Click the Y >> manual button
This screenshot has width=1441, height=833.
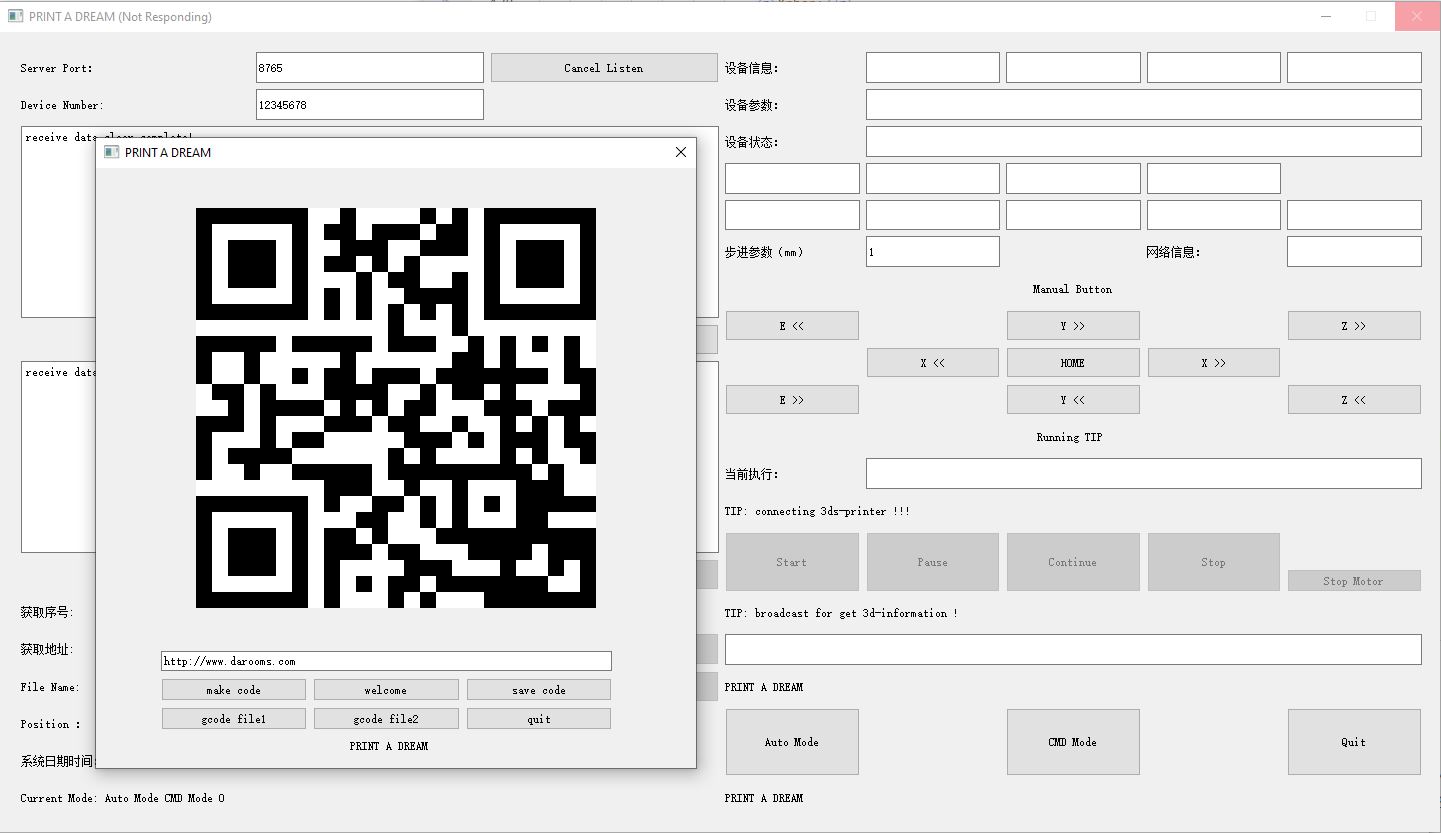pyautogui.click(x=1073, y=326)
